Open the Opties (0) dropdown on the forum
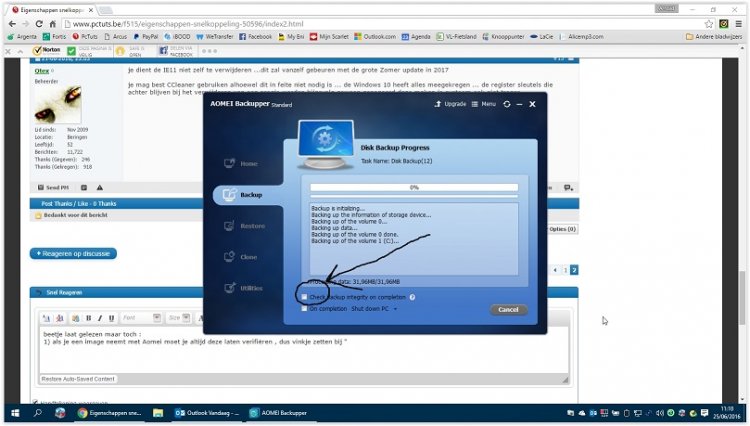Viewport: 750px width, 426px height. click(562, 229)
